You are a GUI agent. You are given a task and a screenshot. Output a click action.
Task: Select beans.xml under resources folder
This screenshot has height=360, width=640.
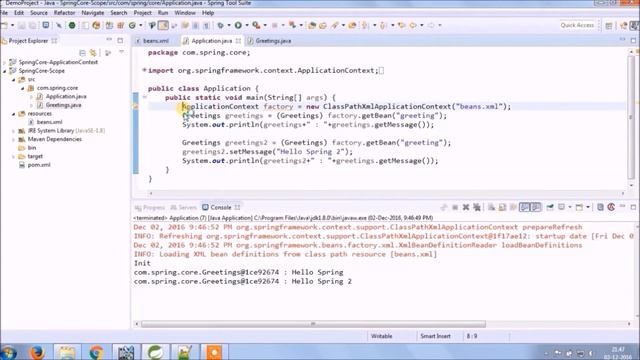point(49,122)
